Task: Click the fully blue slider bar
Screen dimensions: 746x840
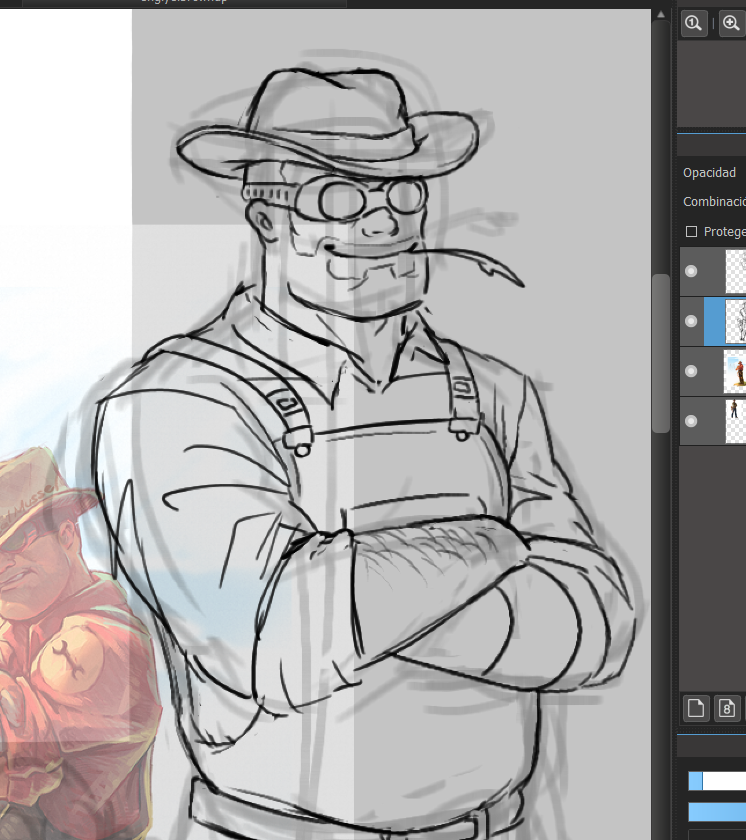Action: (x=717, y=812)
